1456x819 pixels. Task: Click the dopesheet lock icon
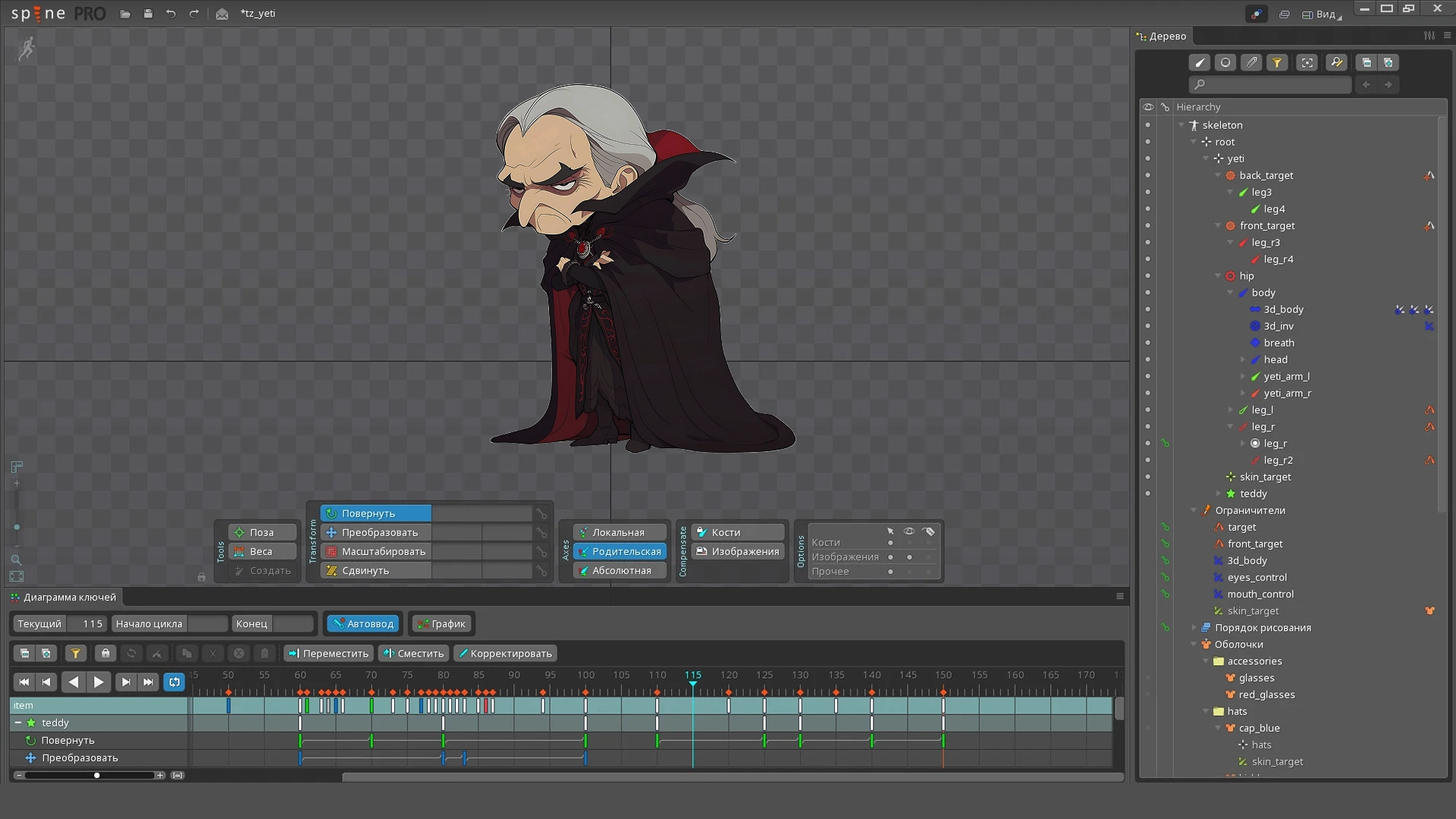(105, 653)
